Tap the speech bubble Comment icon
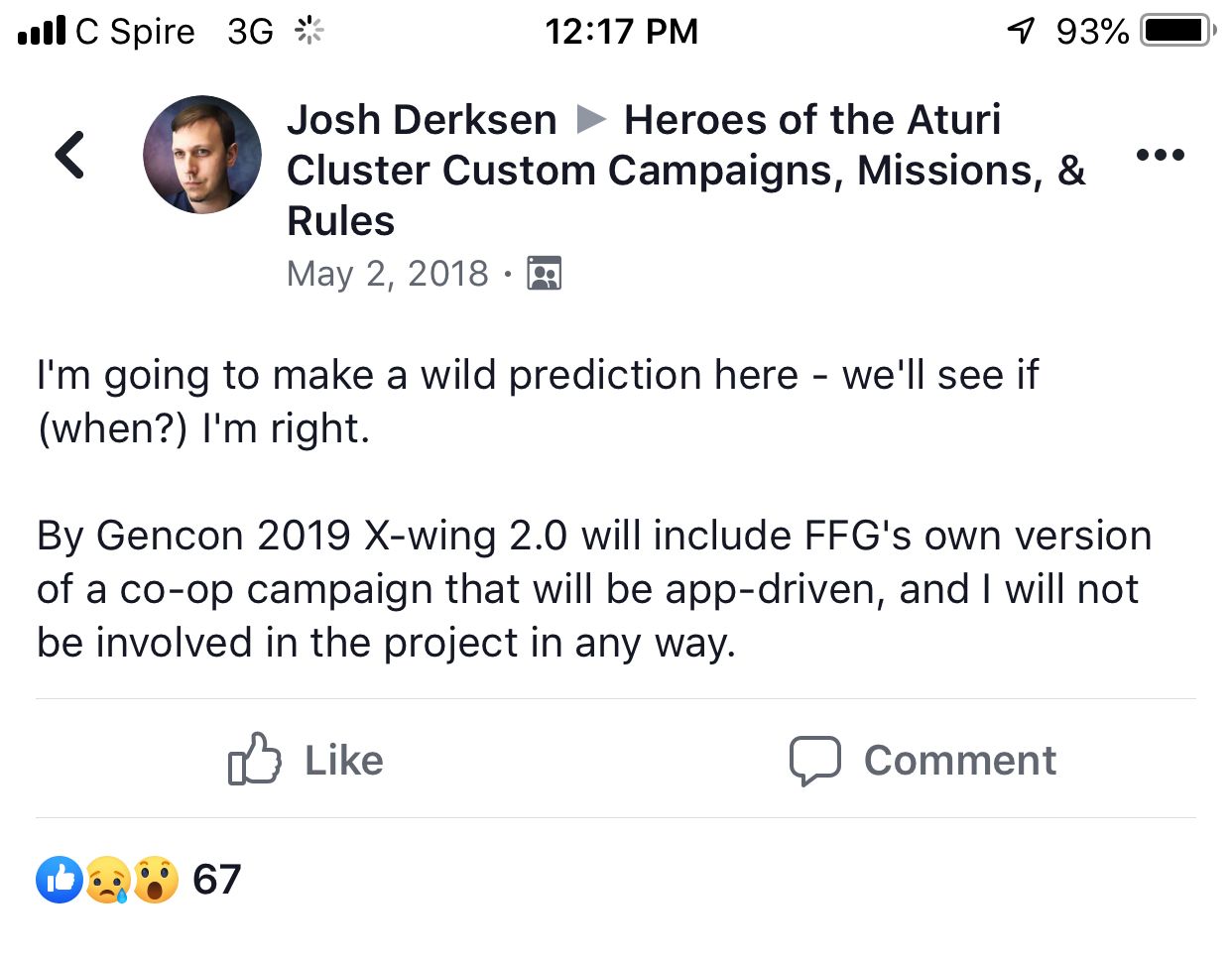Screen dimensions: 1232x961 click(815, 761)
